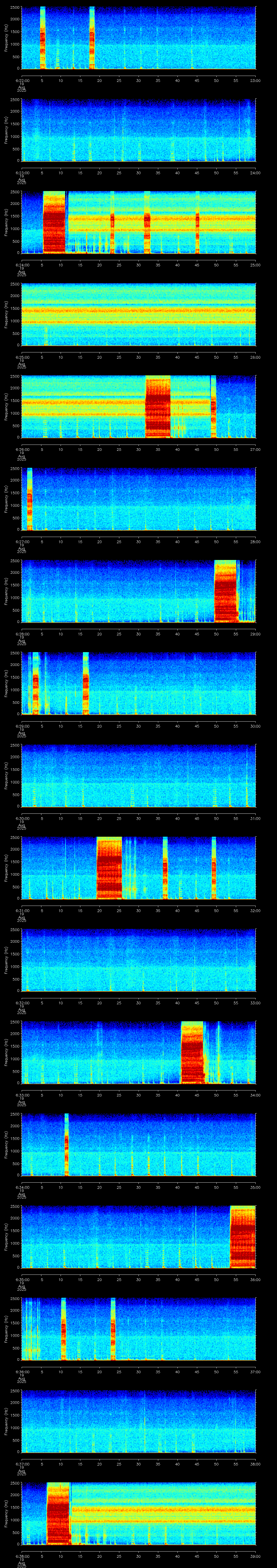Click the spectrogram panel starting at 6:34:00
The width and height of the screenshot is (277, 1568).
click(138, 1144)
